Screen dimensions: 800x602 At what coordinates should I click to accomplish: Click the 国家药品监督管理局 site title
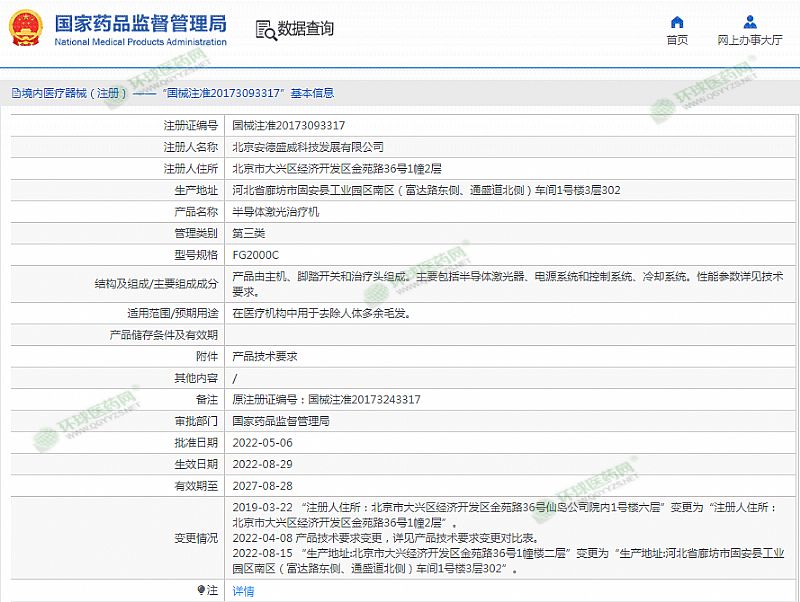click(140, 23)
